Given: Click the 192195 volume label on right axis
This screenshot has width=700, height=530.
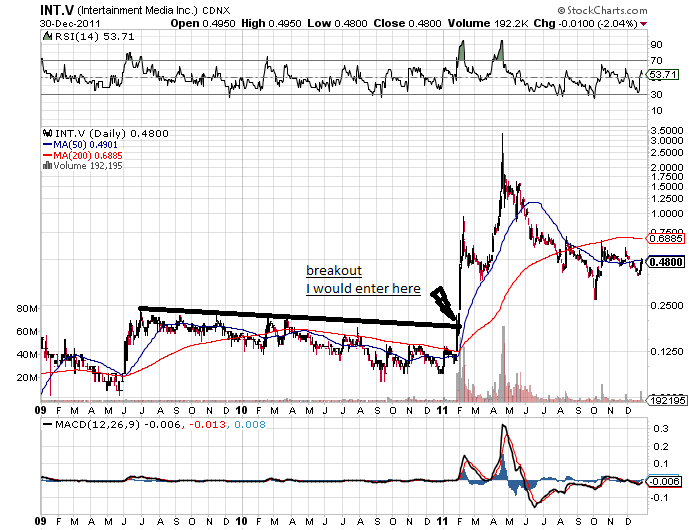Looking at the screenshot, I should [662, 399].
